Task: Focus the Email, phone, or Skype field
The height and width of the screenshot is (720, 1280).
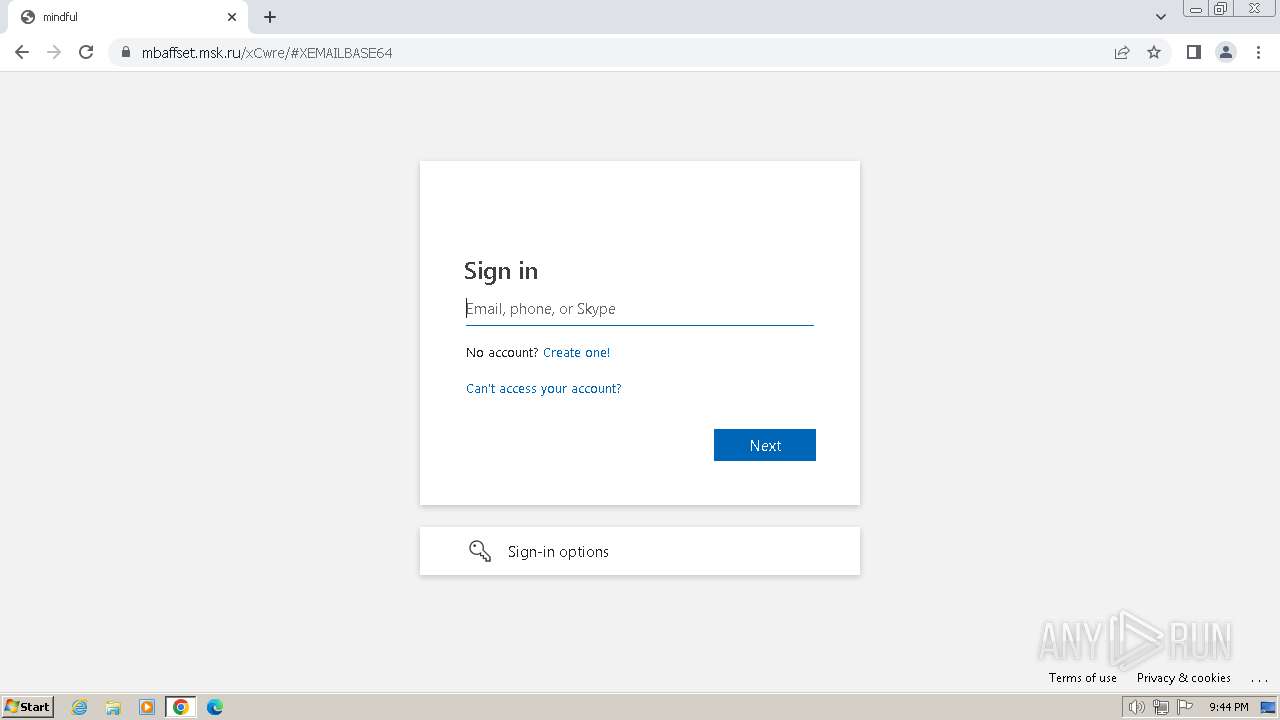Action: click(640, 309)
